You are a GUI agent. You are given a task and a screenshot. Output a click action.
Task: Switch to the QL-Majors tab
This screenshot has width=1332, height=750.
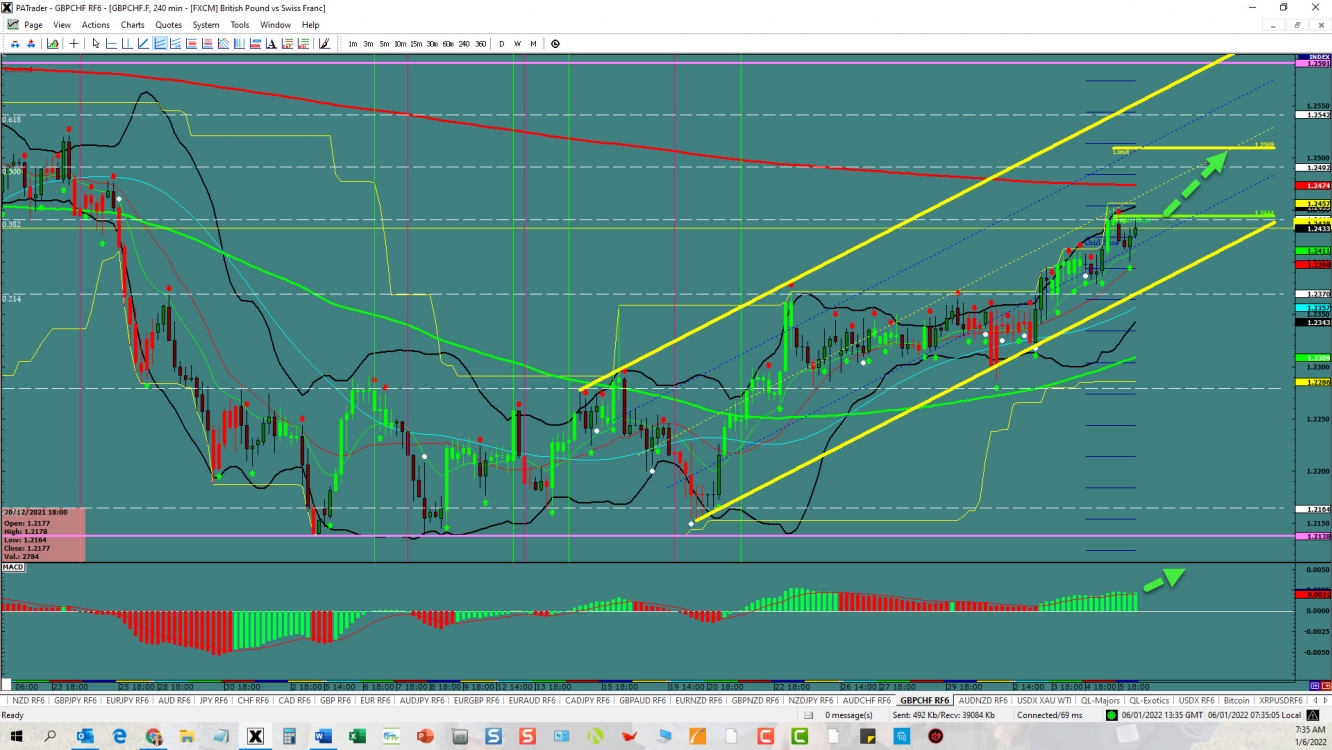click(1100, 700)
